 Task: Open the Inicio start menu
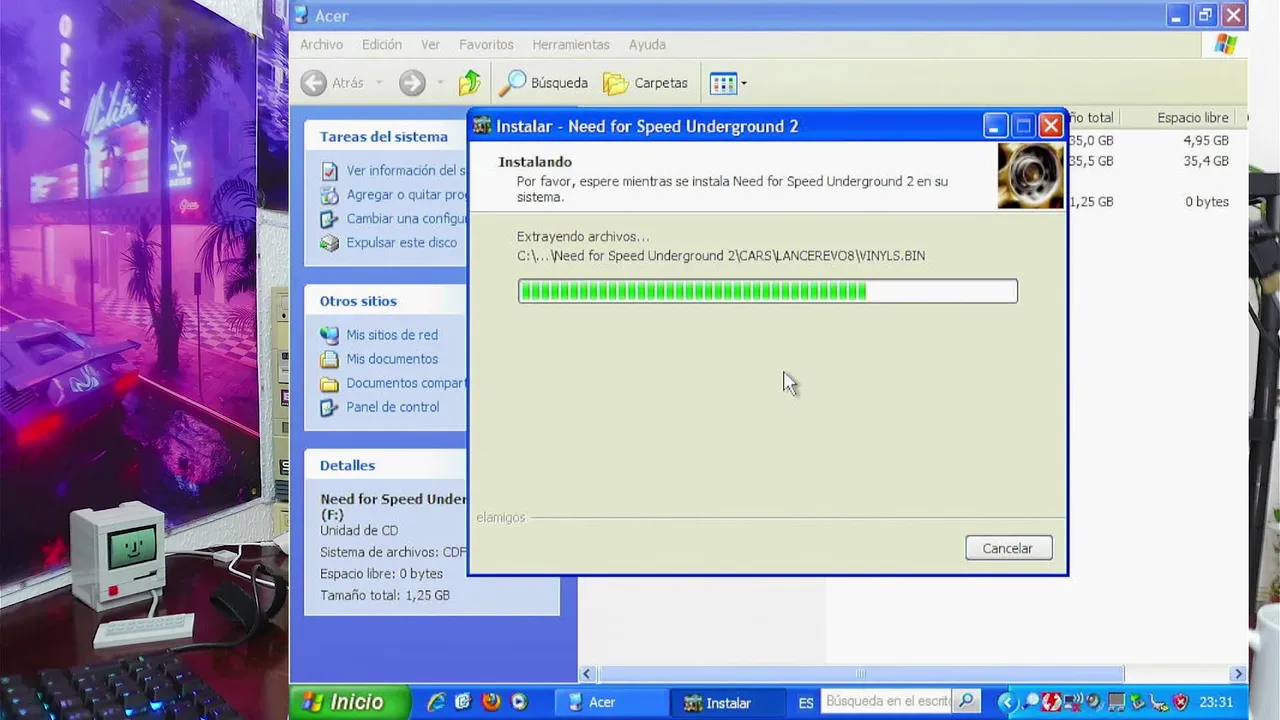pyautogui.click(x=350, y=702)
